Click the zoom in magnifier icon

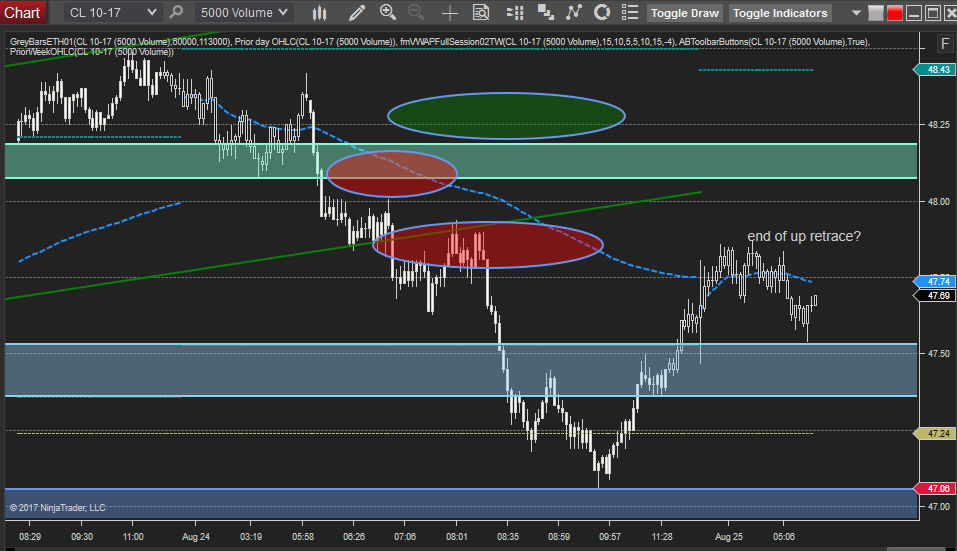[388, 12]
